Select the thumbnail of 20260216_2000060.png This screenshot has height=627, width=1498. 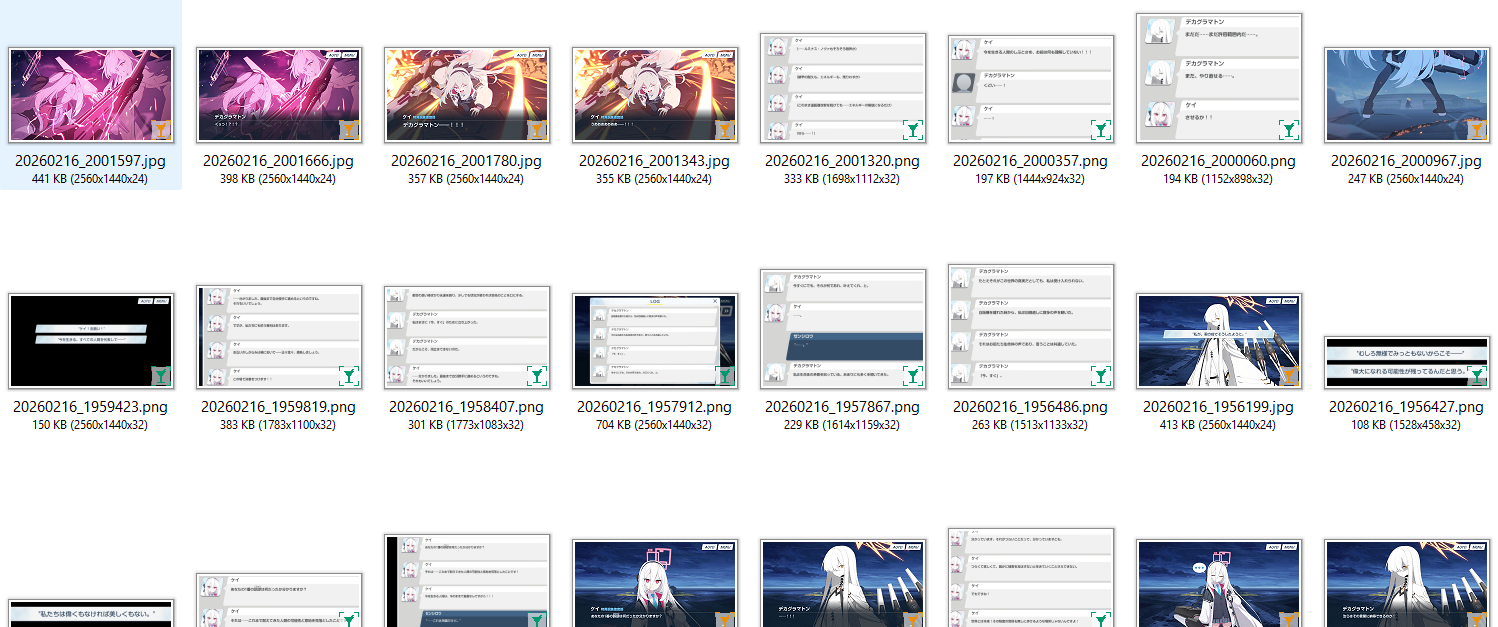[x=1219, y=78]
